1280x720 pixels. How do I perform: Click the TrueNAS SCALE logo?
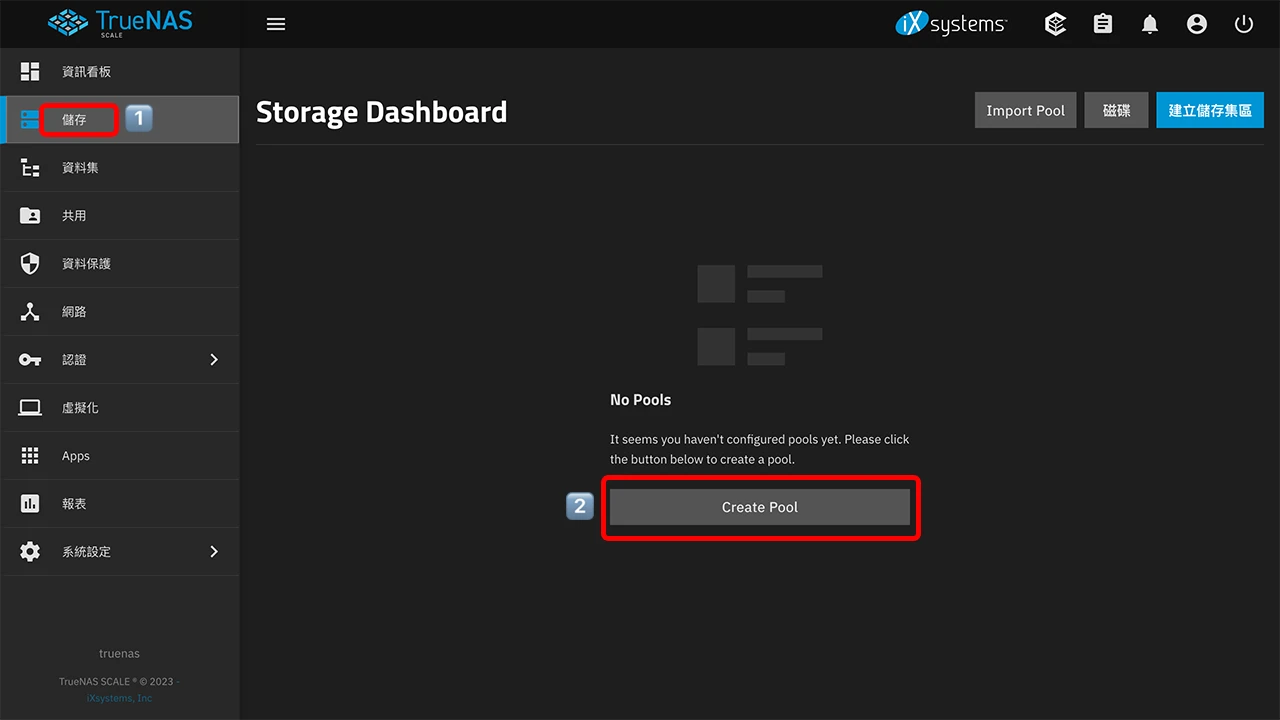[x=119, y=23]
